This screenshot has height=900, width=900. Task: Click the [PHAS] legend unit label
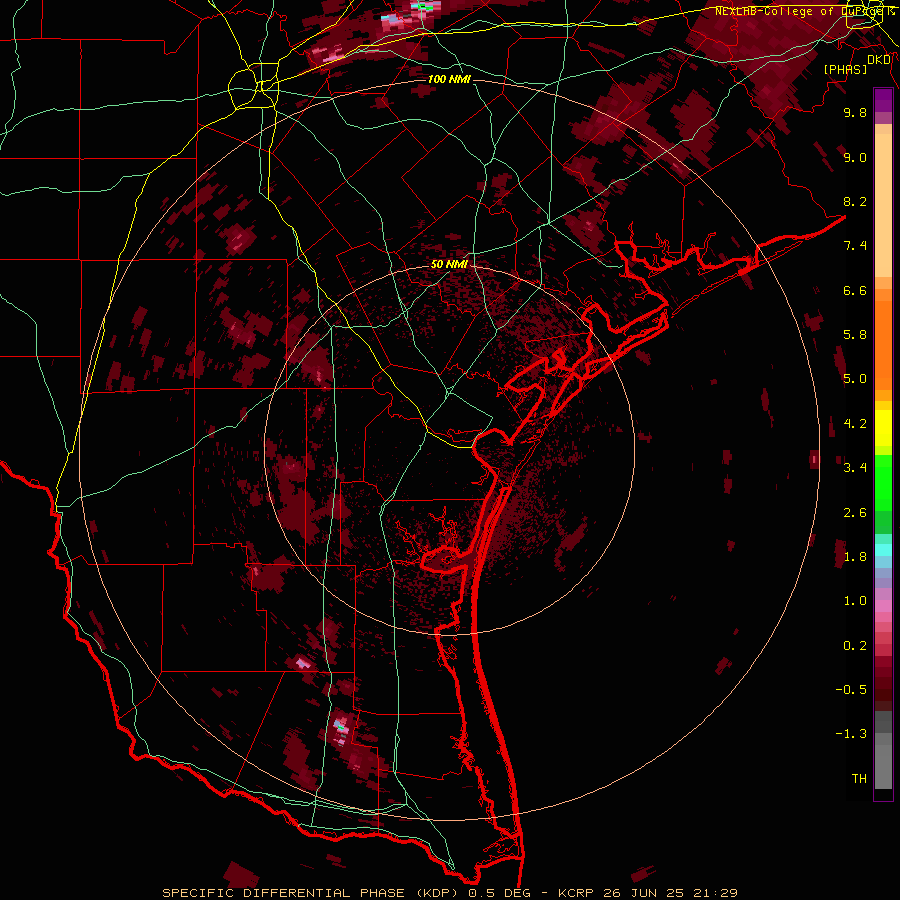pyautogui.click(x=845, y=69)
